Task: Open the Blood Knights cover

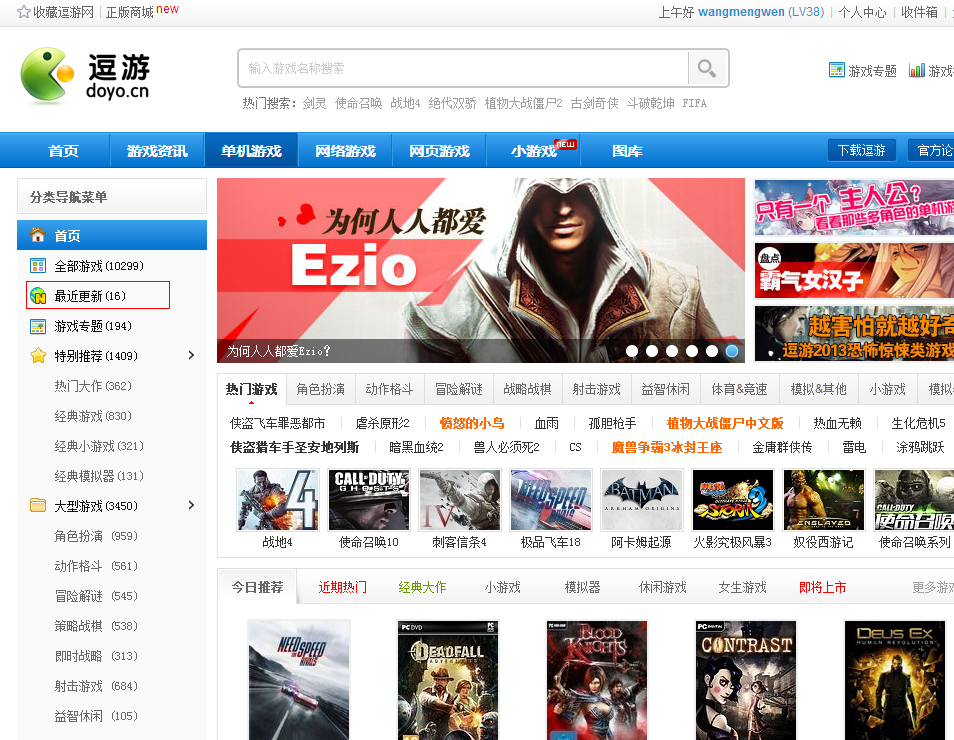Action: [597, 680]
